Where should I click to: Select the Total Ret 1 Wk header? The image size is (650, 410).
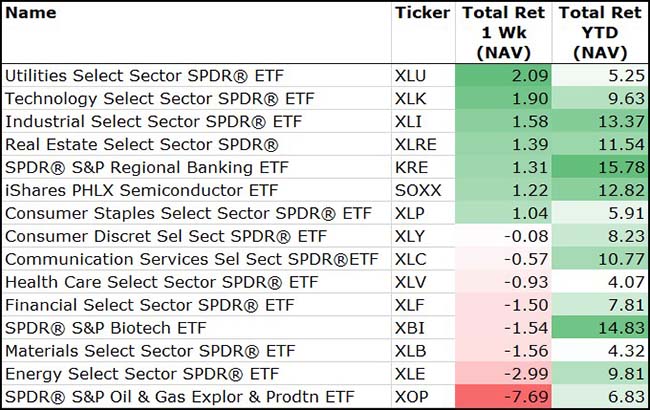pyautogui.click(x=503, y=32)
